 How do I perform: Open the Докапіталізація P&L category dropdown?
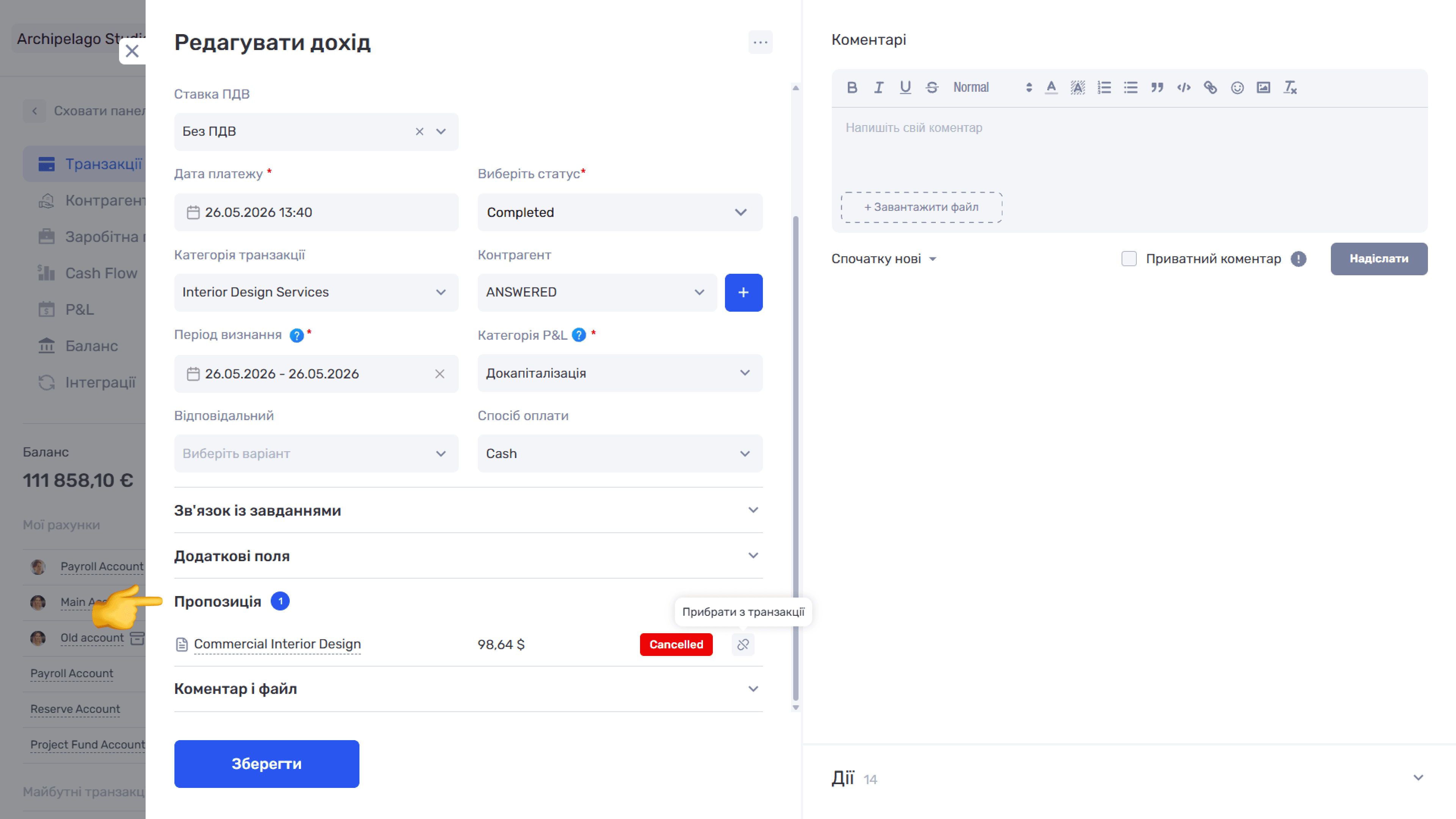(620, 373)
